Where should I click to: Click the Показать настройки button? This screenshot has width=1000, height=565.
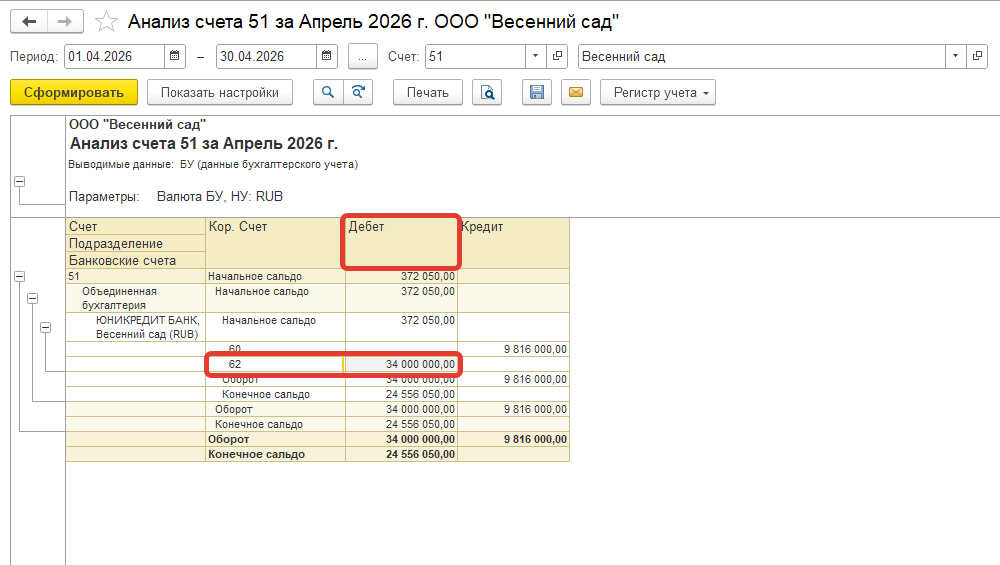pos(220,93)
